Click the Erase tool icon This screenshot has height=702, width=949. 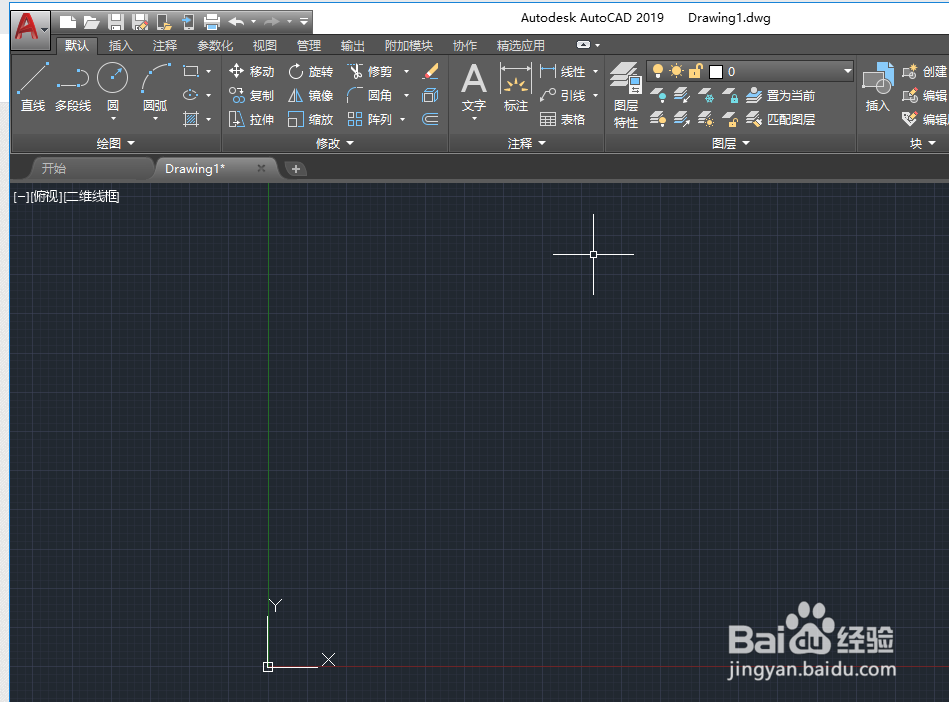430,71
